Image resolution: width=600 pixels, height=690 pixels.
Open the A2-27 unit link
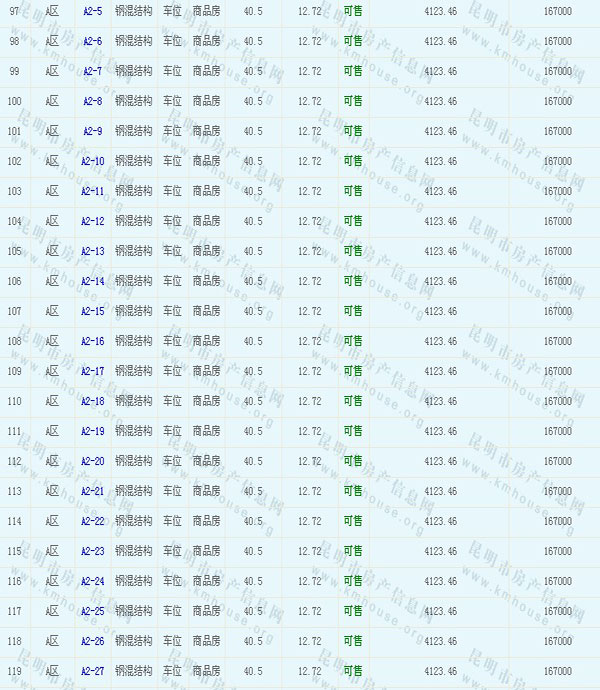pyautogui.click(x=92, y=671)
